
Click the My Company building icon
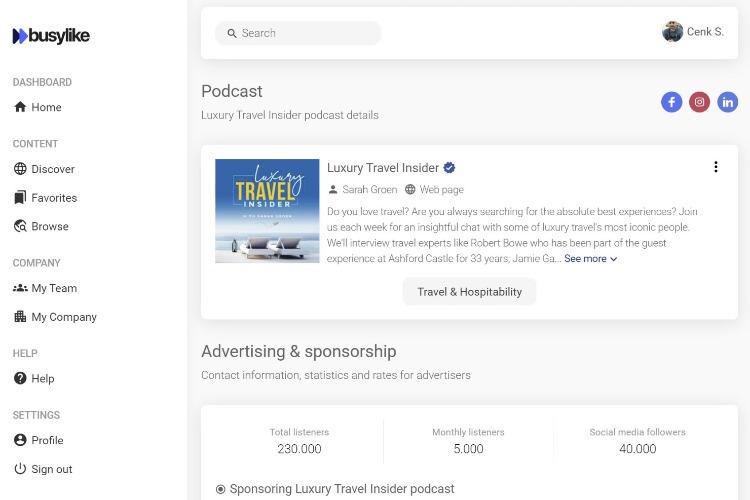20,316
